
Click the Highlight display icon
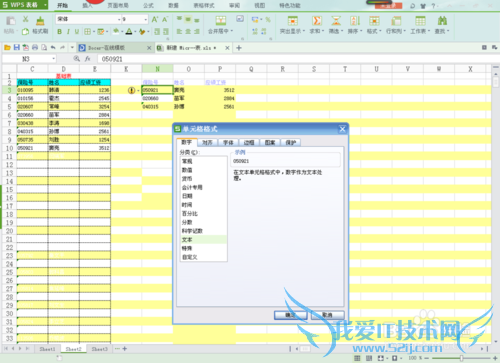[x=293, y=21]
